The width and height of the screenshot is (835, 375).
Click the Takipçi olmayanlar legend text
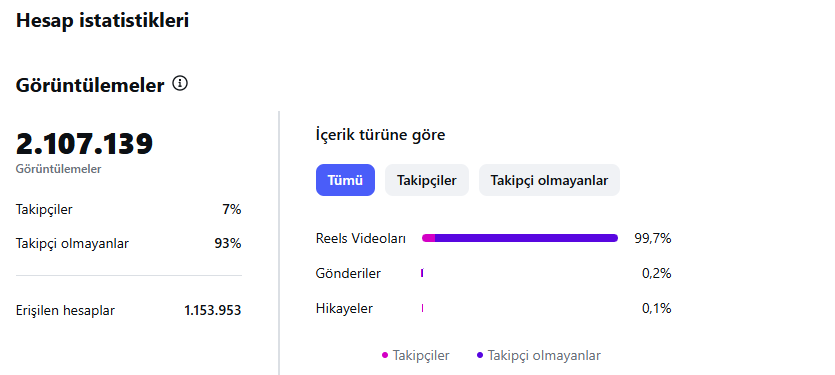click(x=544, y=356)
